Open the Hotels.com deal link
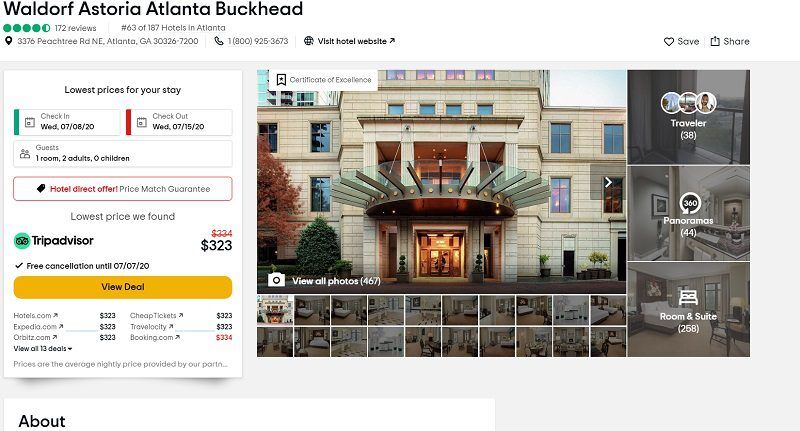Image resolution: width=800 pixels, height=431 pixels. [x=36, y=316]
